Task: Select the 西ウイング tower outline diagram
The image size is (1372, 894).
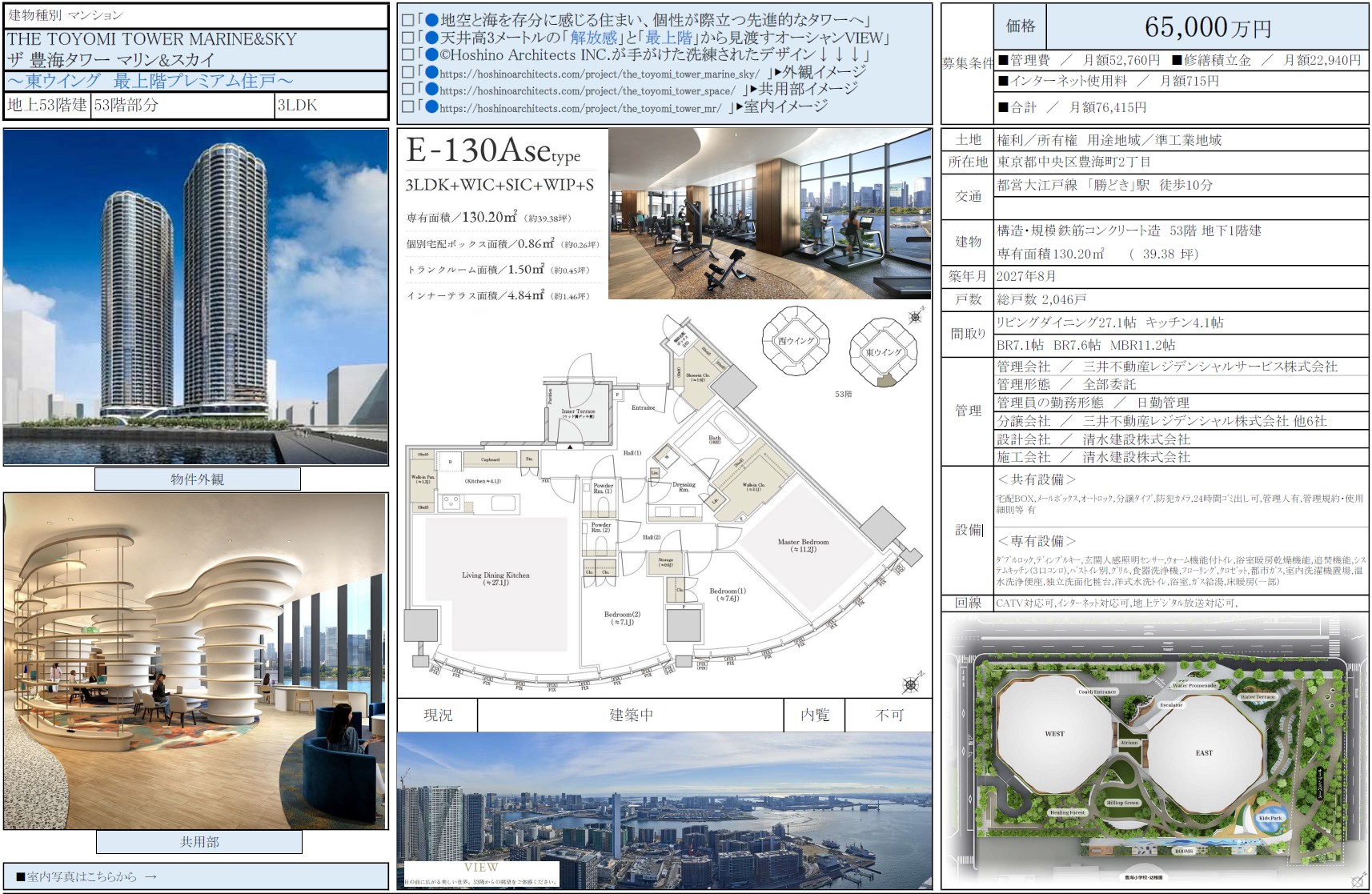Action: (x=795, y=341)
